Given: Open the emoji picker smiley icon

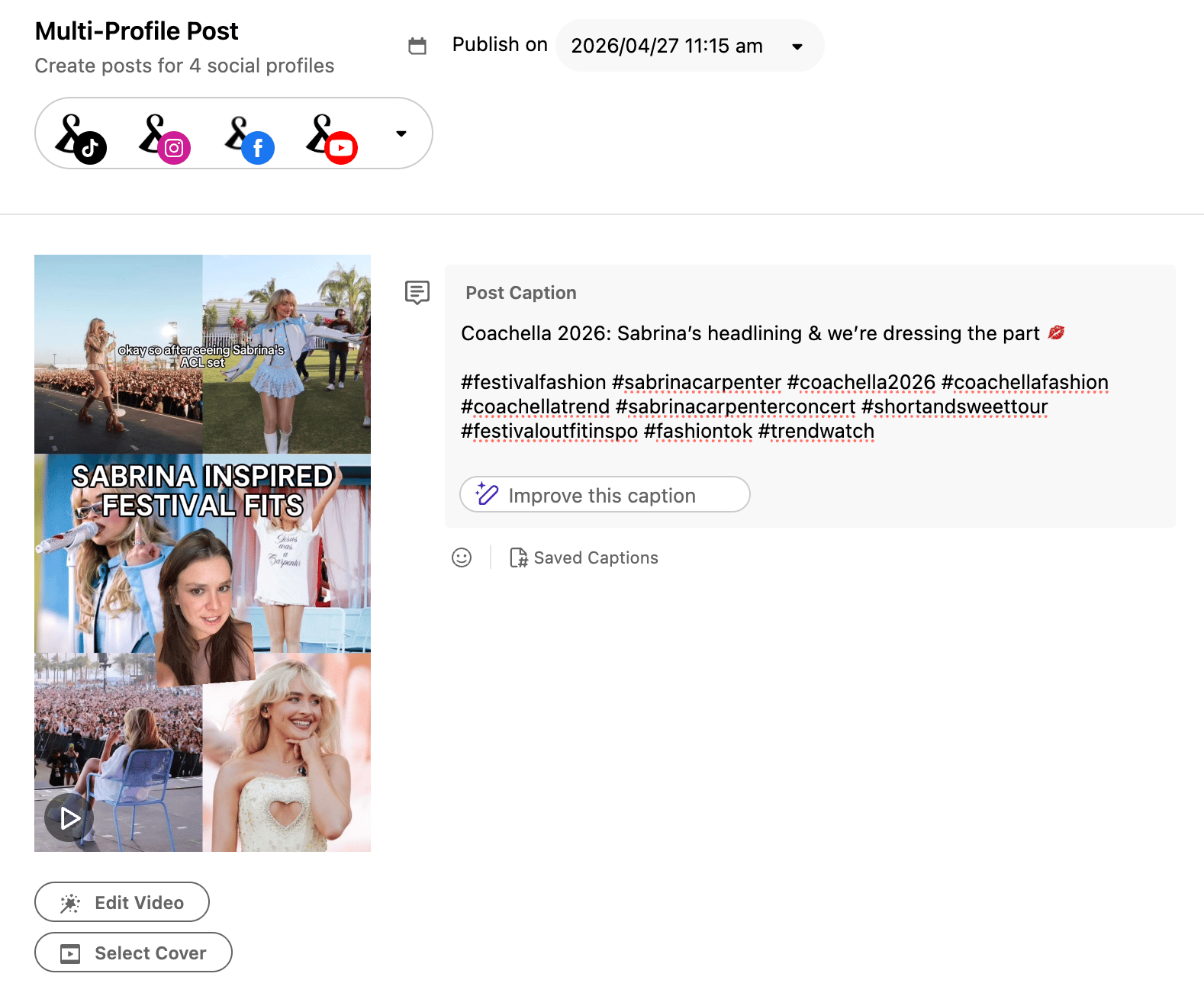Looking at the screenshot, I should [x=462, y=557].
